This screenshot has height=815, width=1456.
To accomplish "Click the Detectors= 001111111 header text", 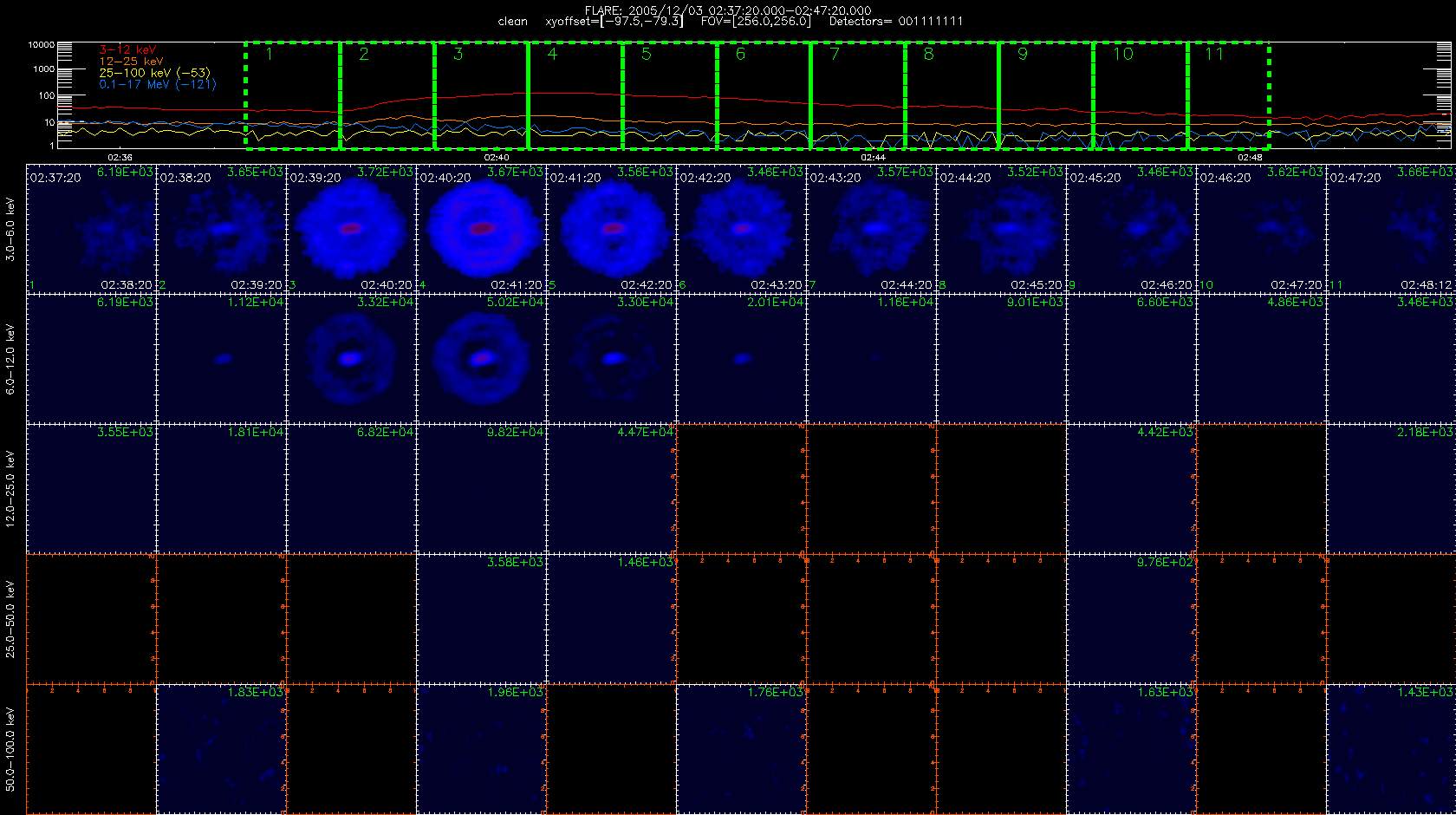I will tap(896, 22).
